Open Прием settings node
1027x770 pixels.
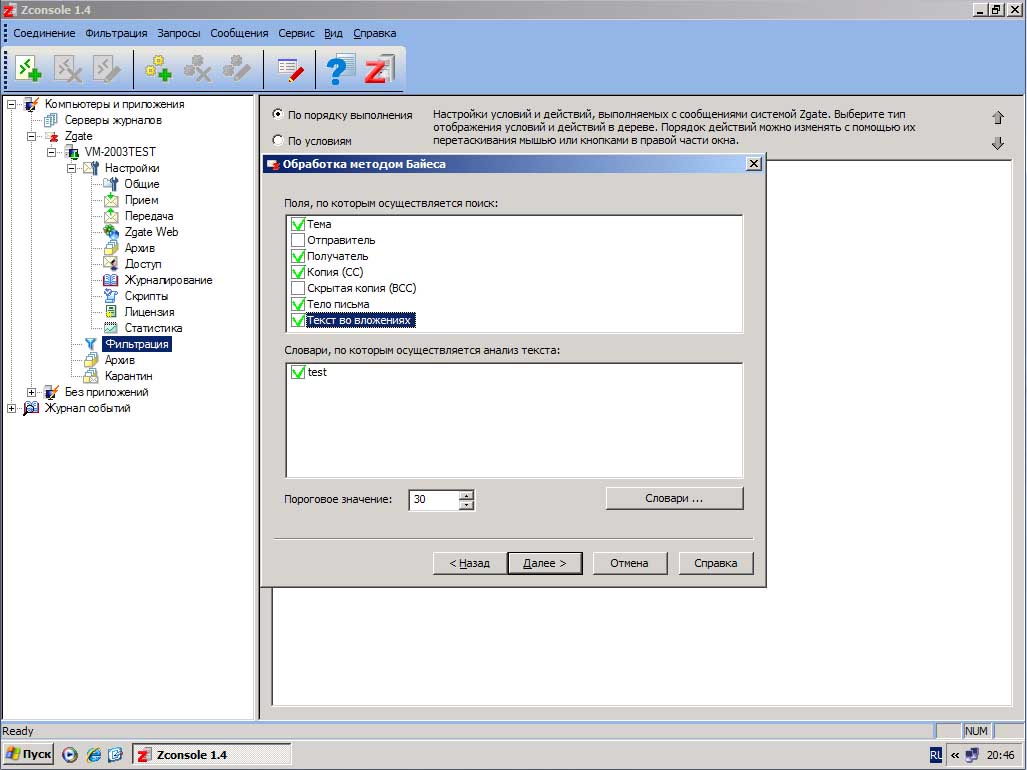141,200
